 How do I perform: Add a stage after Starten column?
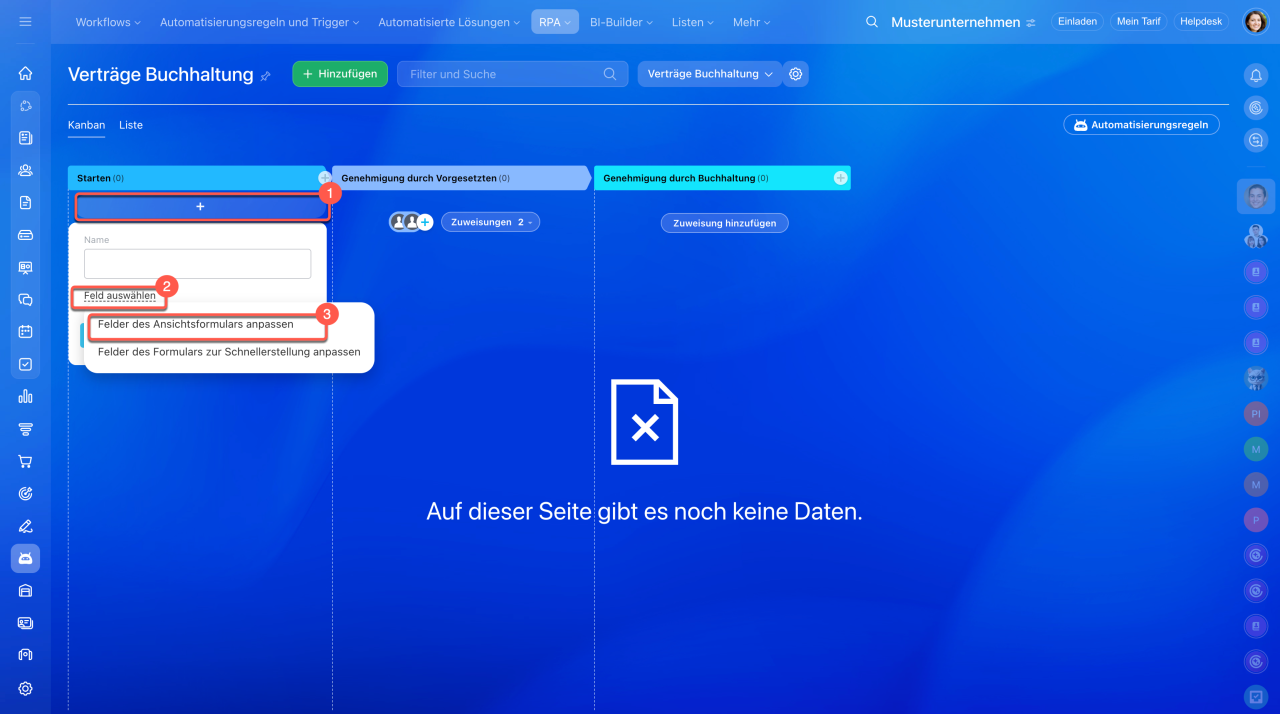click(x=324, y=178)
